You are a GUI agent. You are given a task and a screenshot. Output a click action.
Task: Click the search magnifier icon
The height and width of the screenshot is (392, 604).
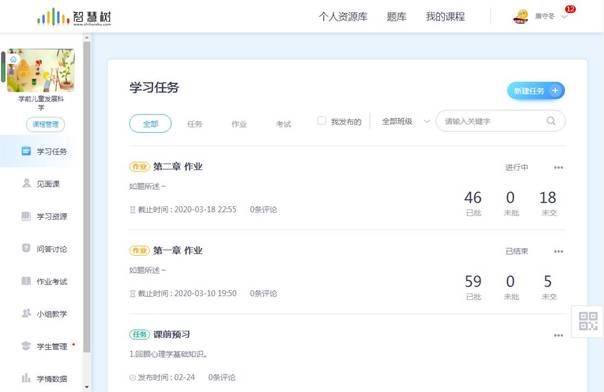pos(551,121)
